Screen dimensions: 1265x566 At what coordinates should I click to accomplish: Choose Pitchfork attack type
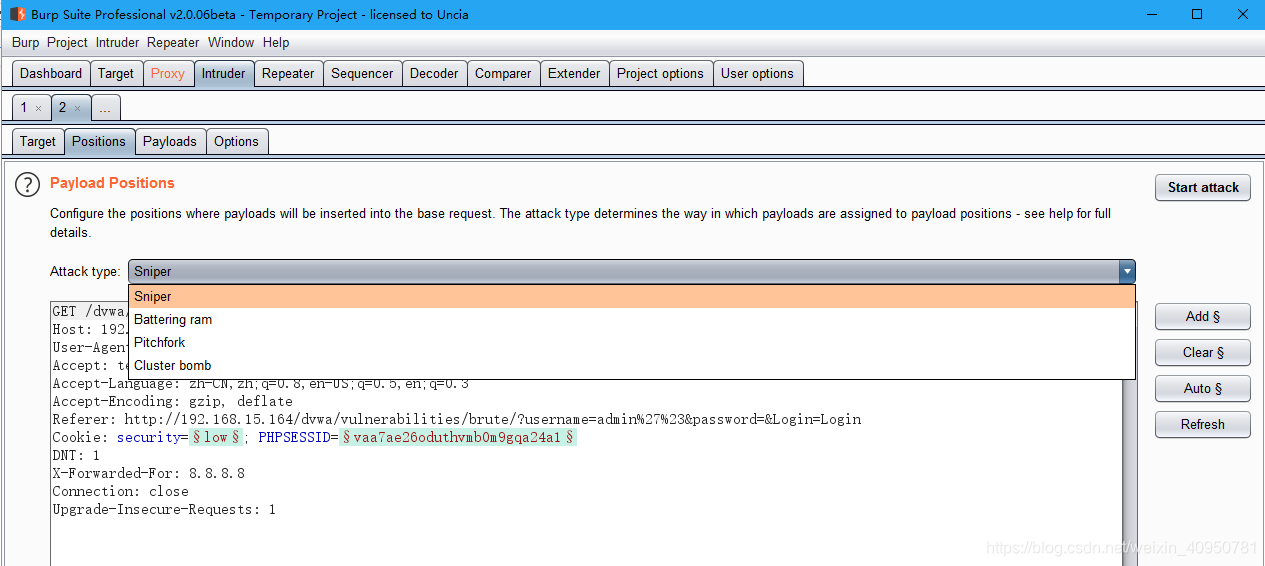click(x=632, y=342)
